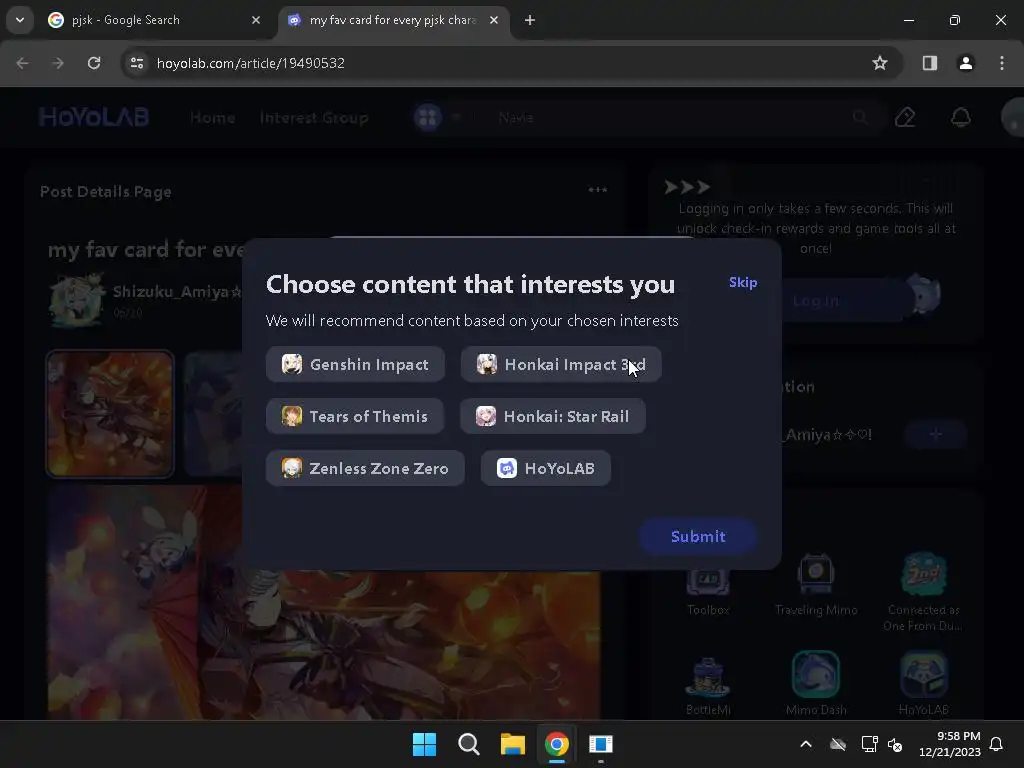The width and height of the screenshot is (1024, 768).
Task: Close the my fav card tab
Action: coord(494,20)
